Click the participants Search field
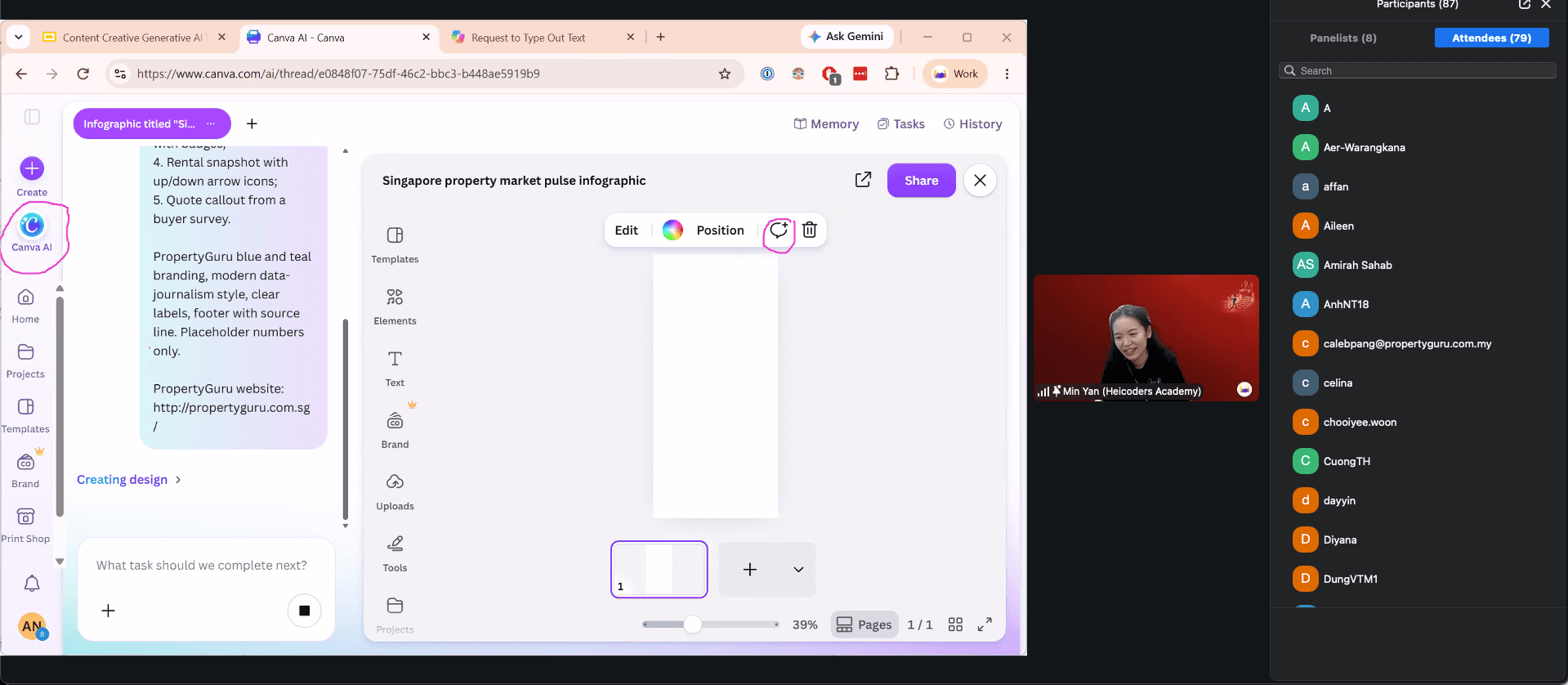Screen dimensions: 1568x685 tap(1417, 71)
